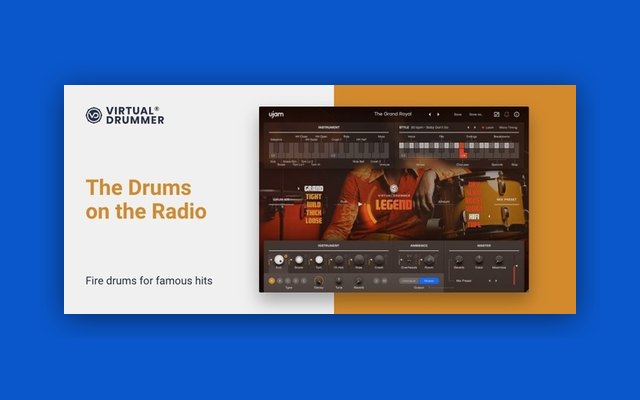Click the Decay knob in instrument settings
640x400 pixels.
pos(319,280)
